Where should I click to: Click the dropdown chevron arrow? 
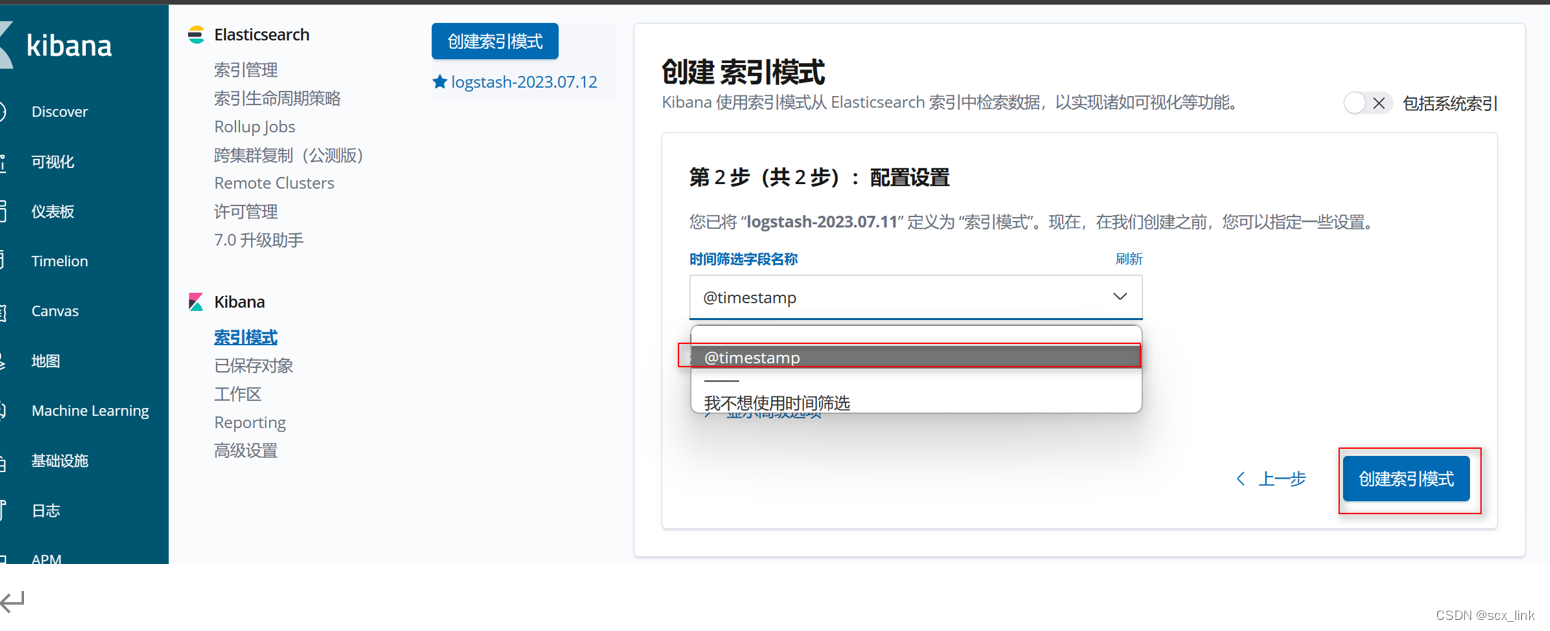[1120, 297]
